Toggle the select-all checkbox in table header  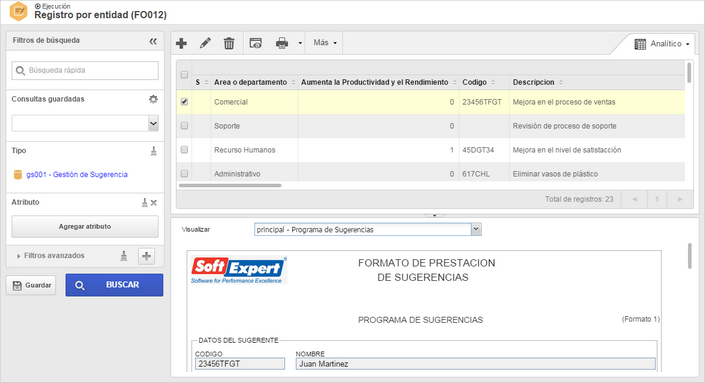(184, 75)
